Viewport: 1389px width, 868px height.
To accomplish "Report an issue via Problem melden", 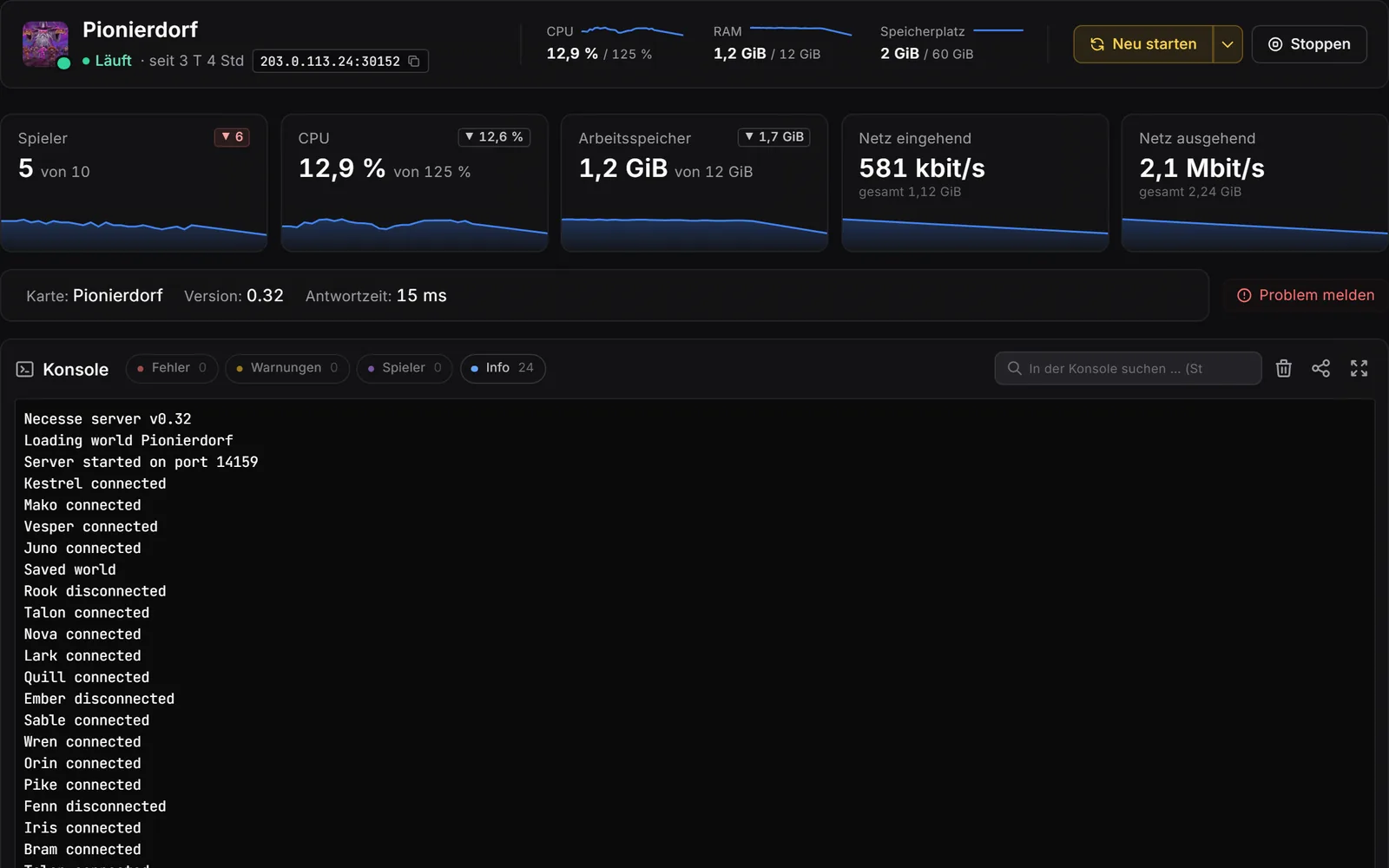I will [1306, 295].
